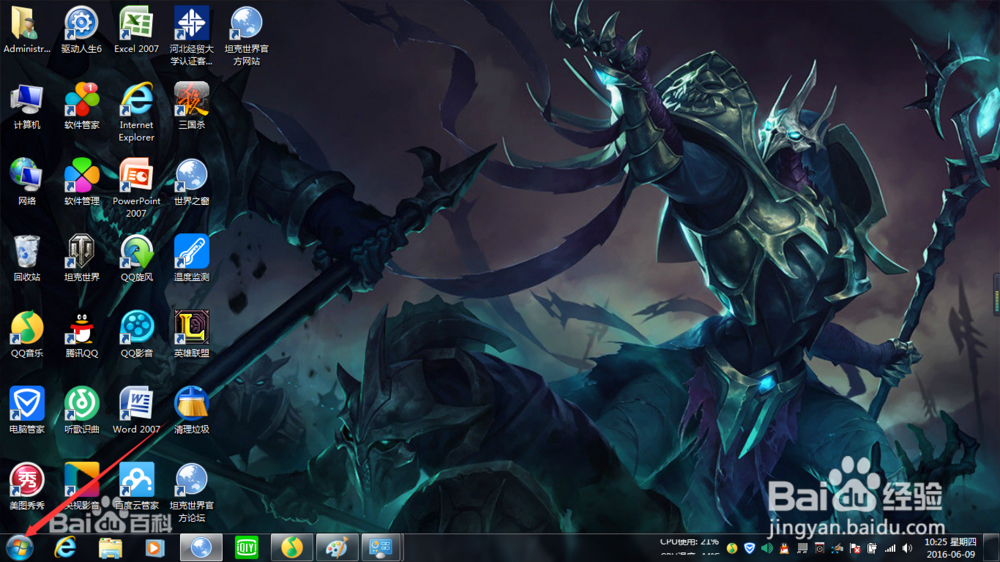
Task: Select the Excel 2007 desktop shortcut
Action: point(136,30)
